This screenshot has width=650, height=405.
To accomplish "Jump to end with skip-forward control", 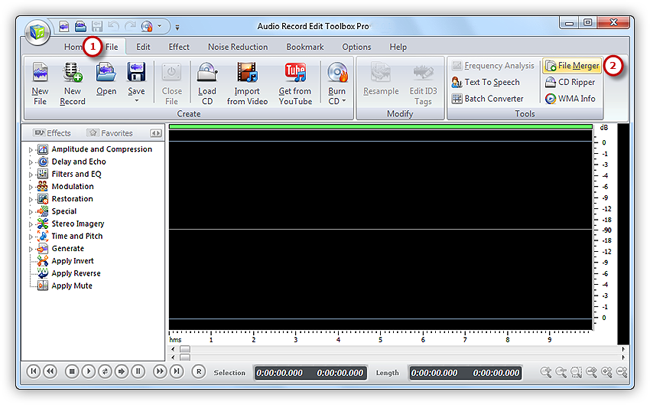I will pos(177,371).
